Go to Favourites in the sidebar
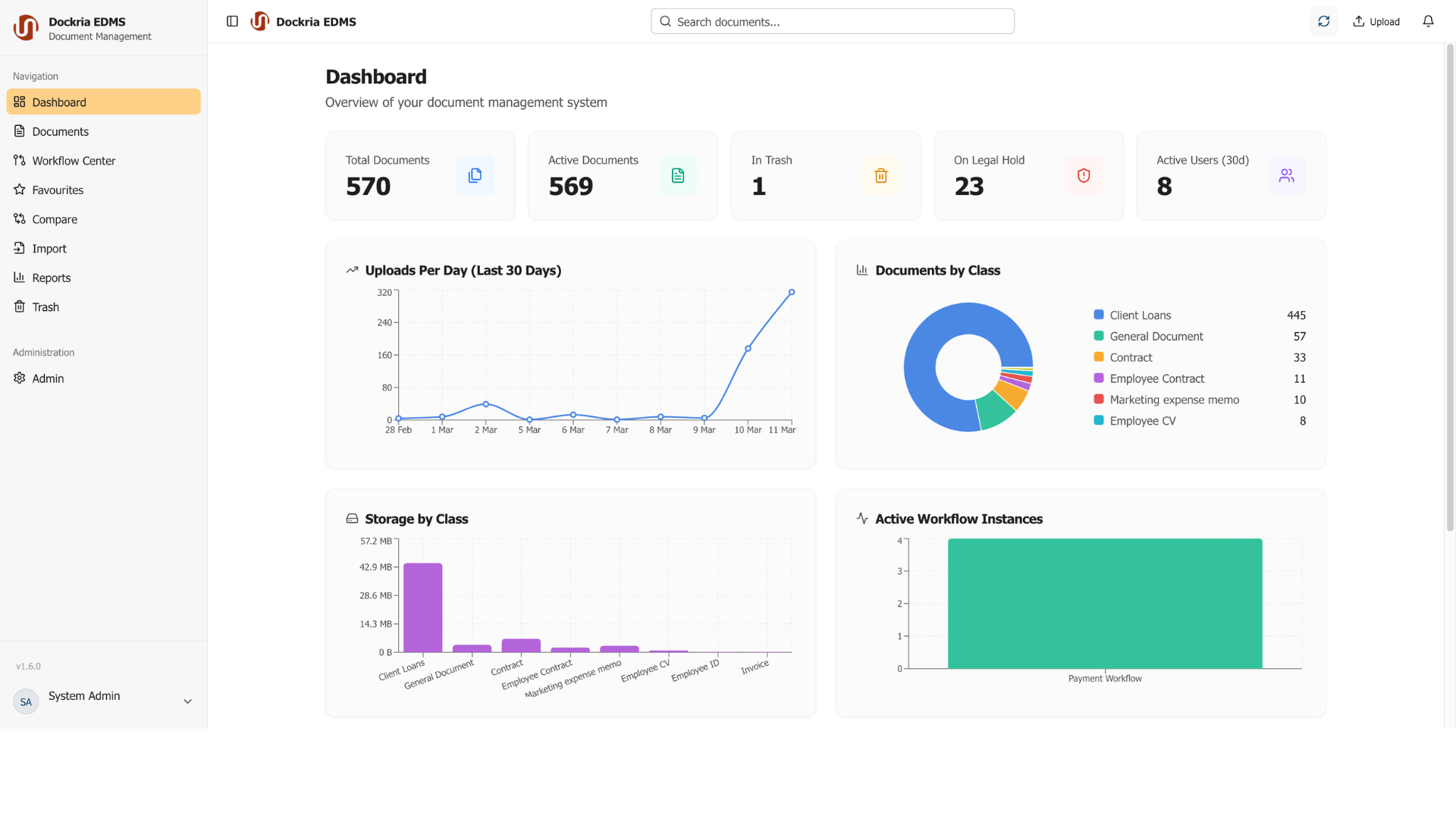 58,190
